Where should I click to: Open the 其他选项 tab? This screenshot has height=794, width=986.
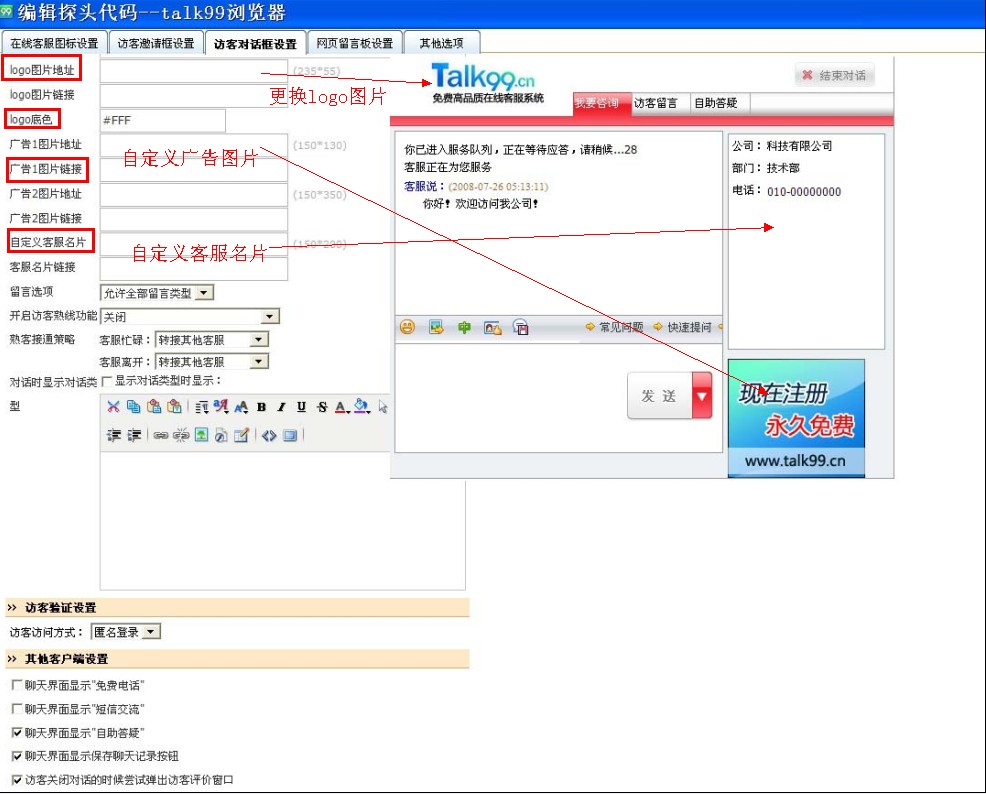click(x=441, y=43)
